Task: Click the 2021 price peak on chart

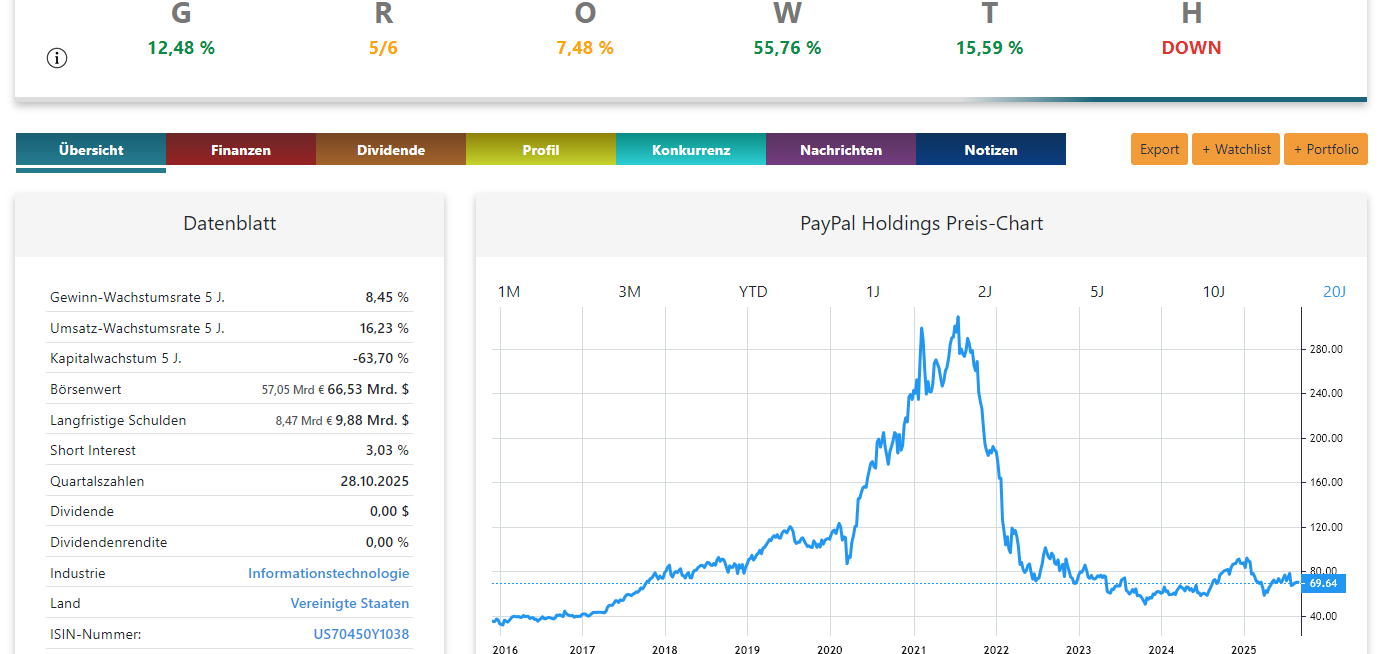Action: pyautogui.click(x=958, y=318)
